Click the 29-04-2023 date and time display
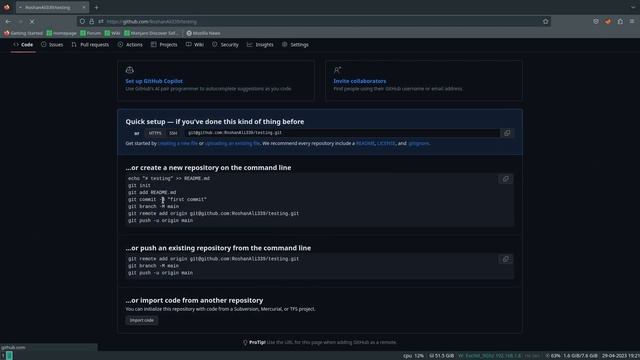The image size is (640, 360). (620, 356)
